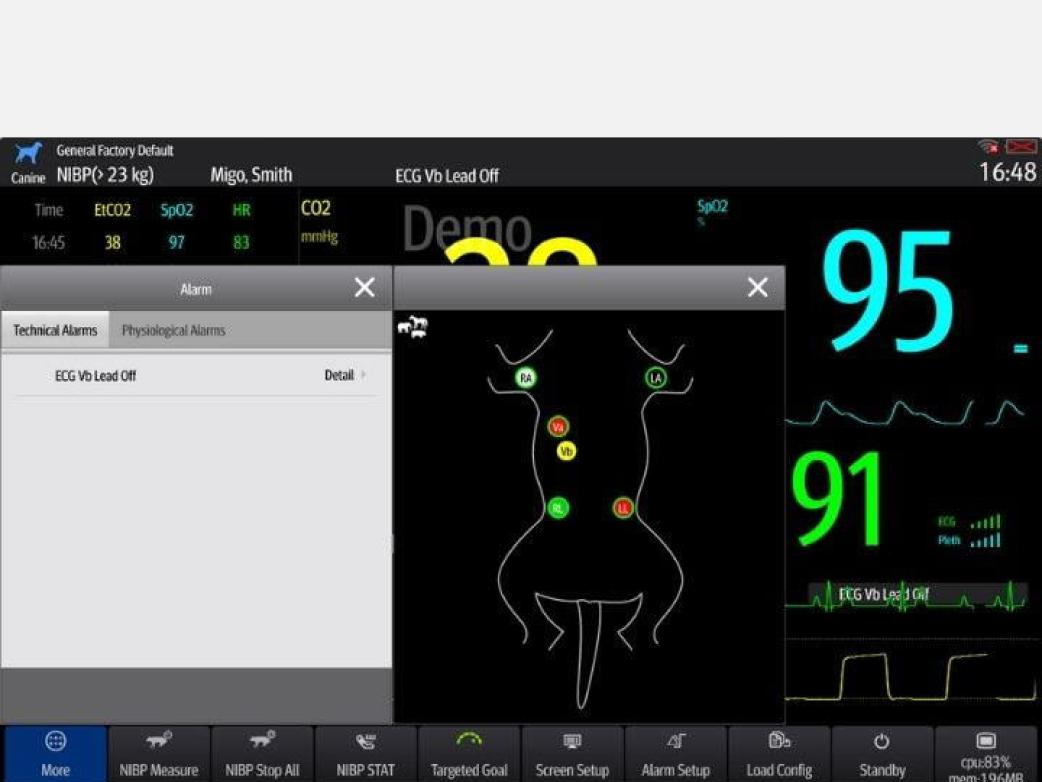Start an NIBP Measure
1042x782 pixels.
pyautogui.click(x=159, y=753)
